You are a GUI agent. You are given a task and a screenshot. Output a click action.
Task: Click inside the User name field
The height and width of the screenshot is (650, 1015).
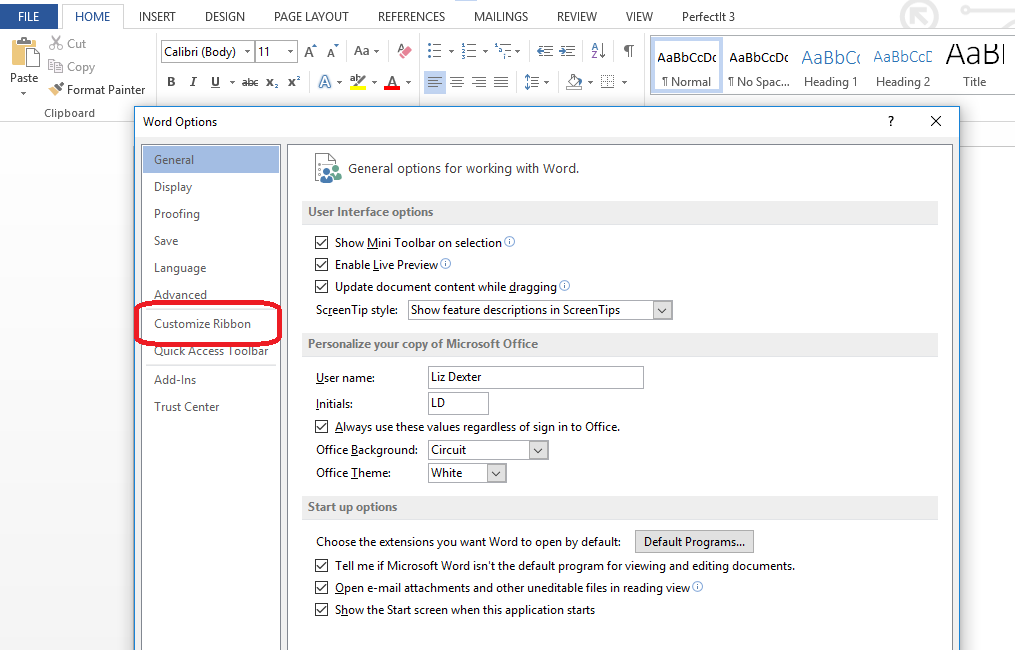click(535, 377)
